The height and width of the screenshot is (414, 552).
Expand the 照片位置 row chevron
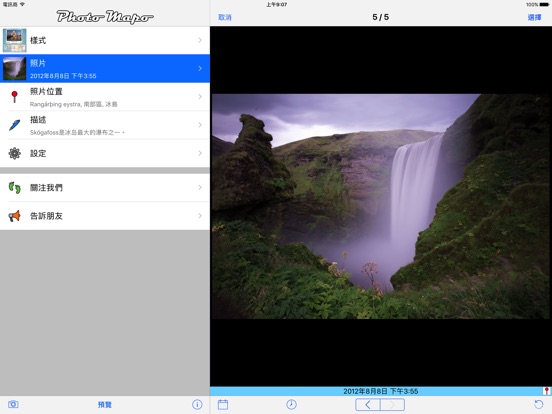200,96
